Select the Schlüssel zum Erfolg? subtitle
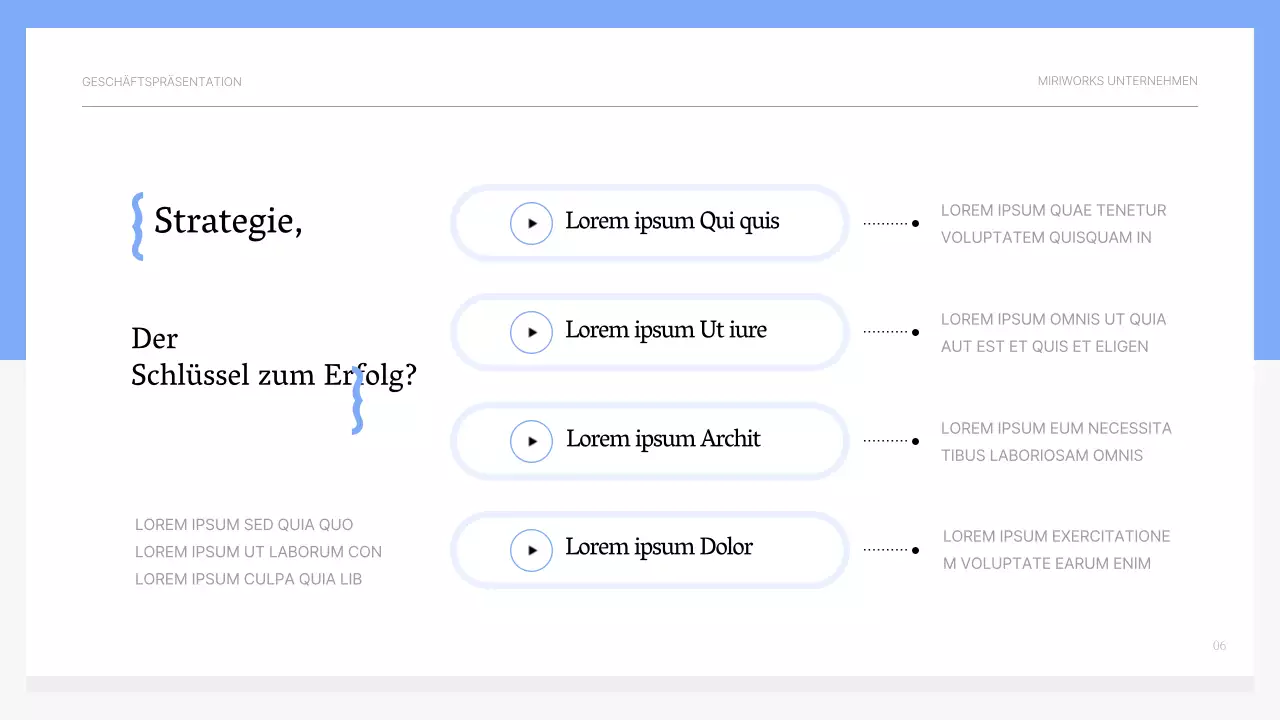 pyautogui.click(x=273, y=375)
